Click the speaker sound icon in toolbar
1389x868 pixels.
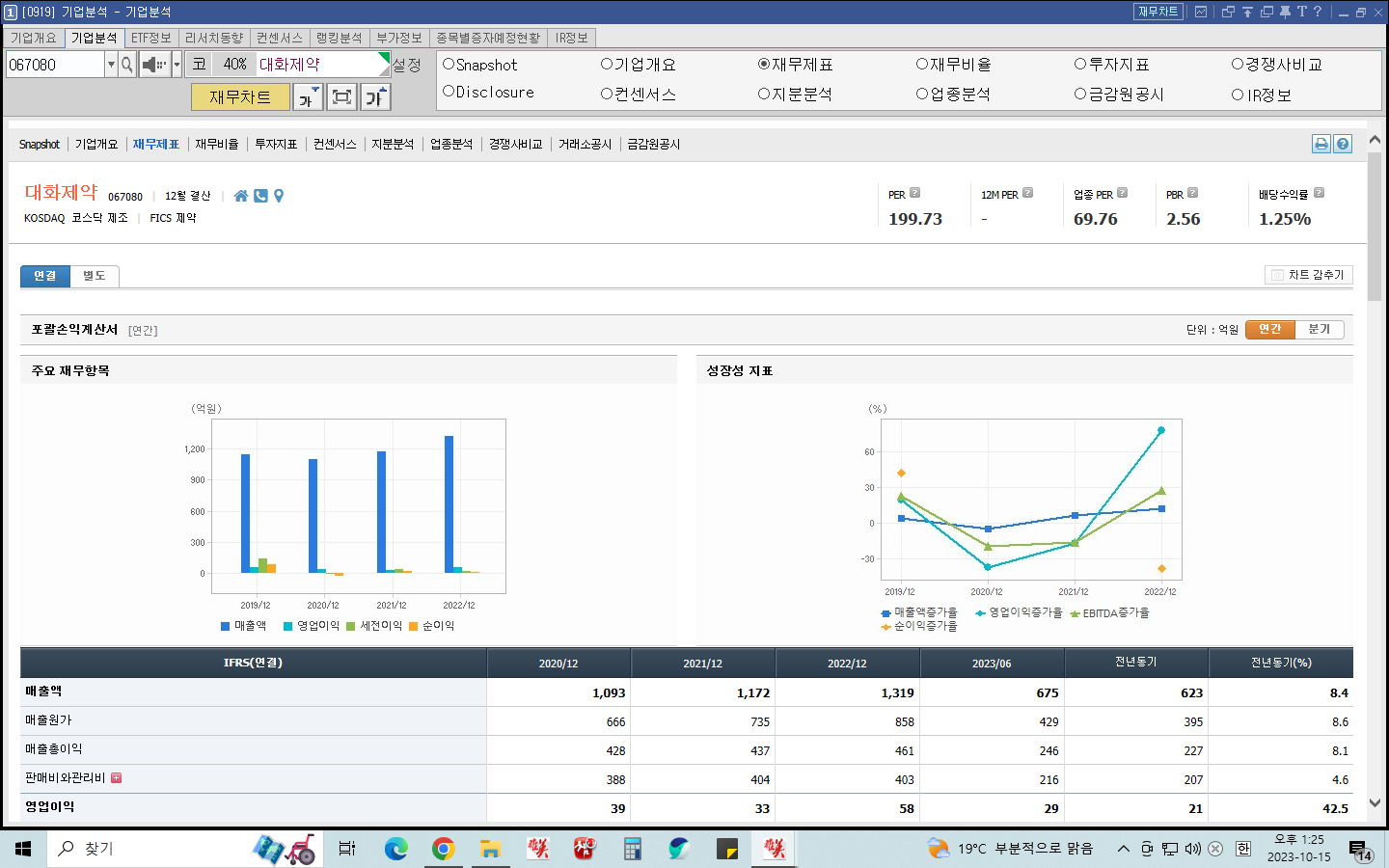pos(154,65)
